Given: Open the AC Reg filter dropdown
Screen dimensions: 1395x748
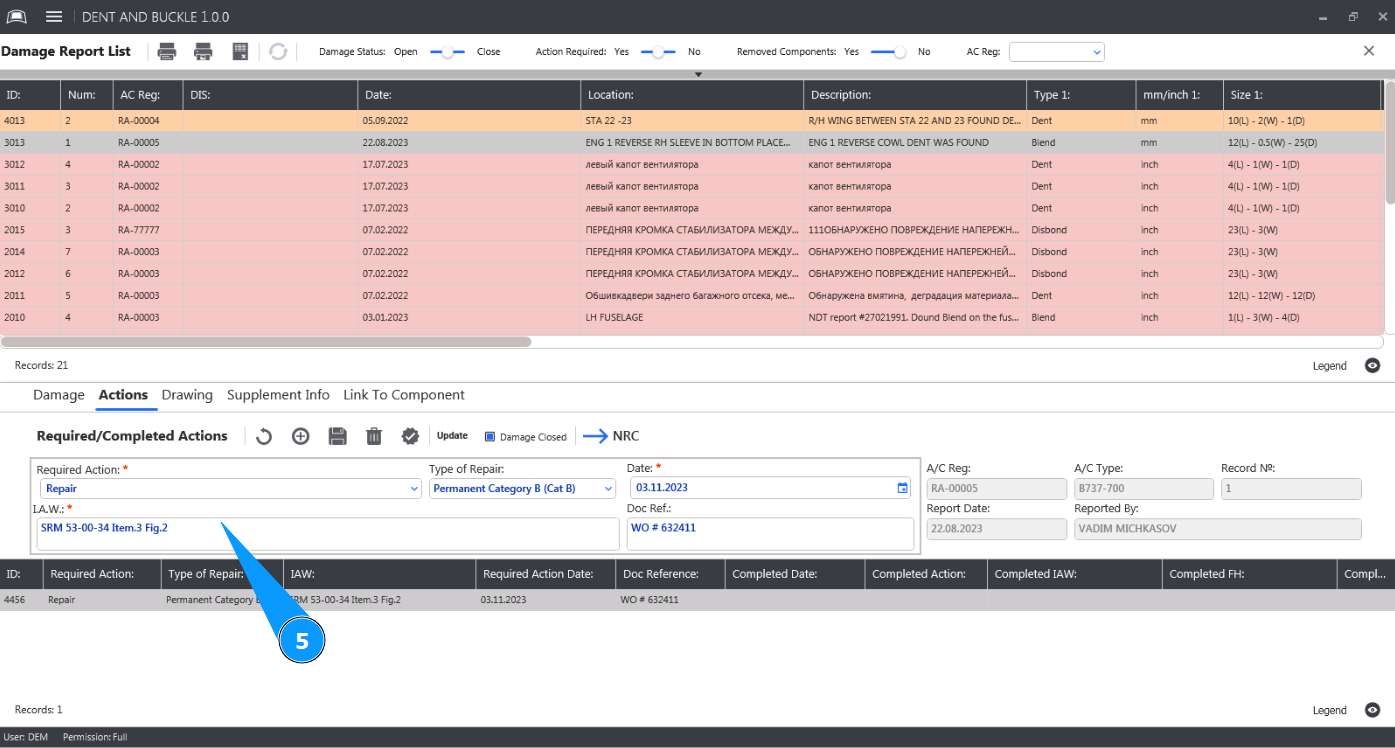Looking at the screenshot, I should point(1056,52).
